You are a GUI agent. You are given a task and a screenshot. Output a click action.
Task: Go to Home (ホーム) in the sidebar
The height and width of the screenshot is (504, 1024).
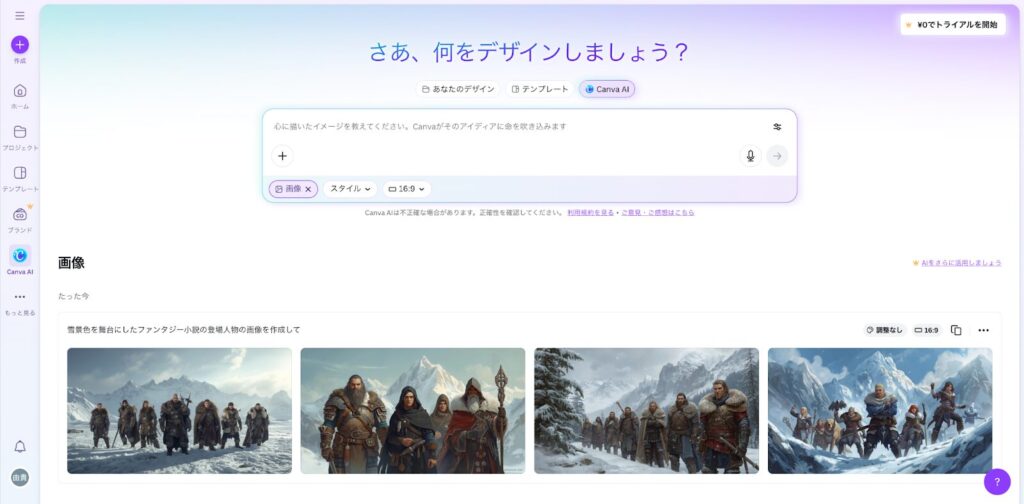click(19, 91)
